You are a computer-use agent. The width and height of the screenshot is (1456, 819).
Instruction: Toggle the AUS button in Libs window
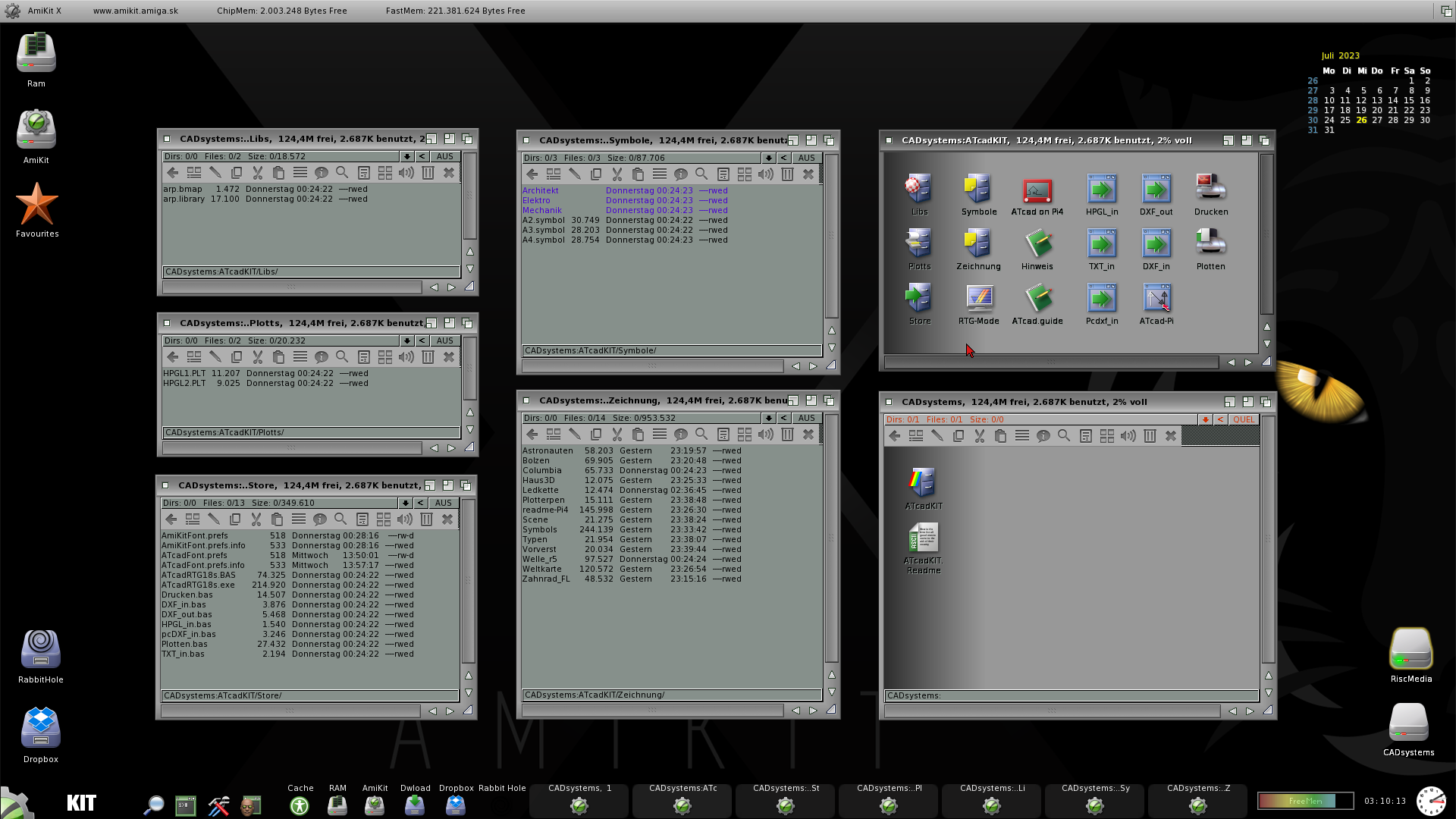(x=444, y=157)
